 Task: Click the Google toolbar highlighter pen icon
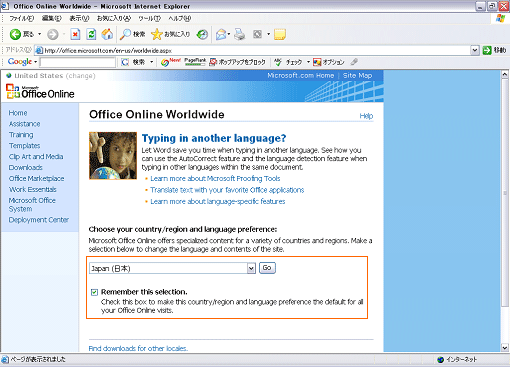354,62
